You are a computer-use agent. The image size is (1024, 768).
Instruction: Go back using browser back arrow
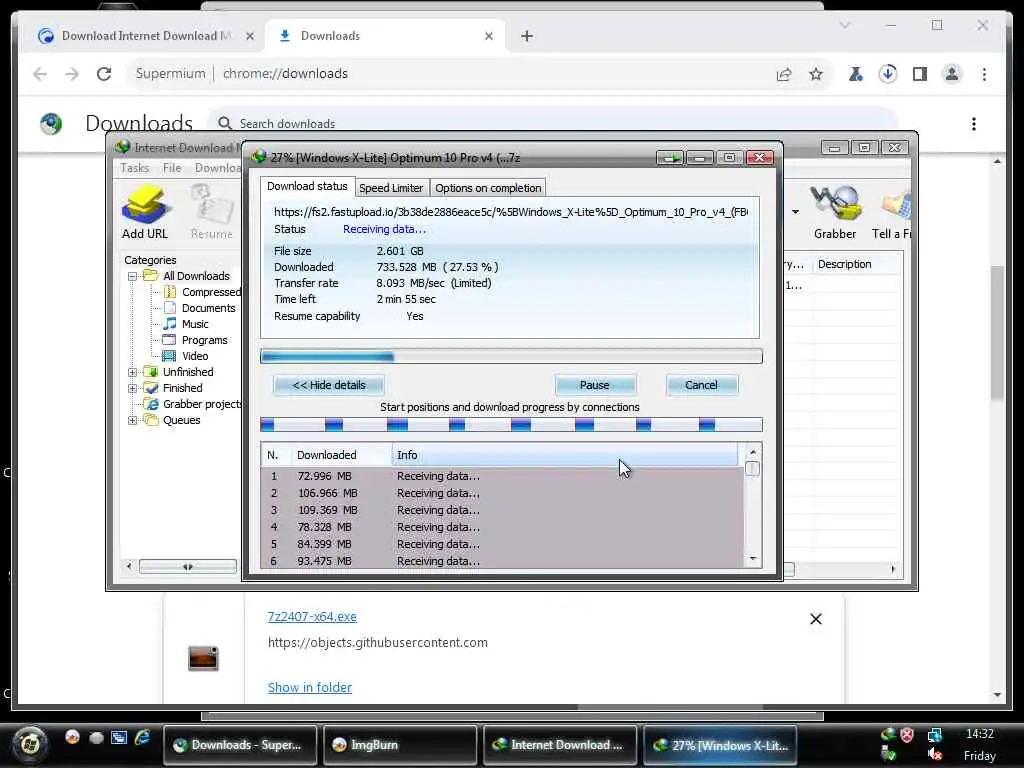coord(40,74)
